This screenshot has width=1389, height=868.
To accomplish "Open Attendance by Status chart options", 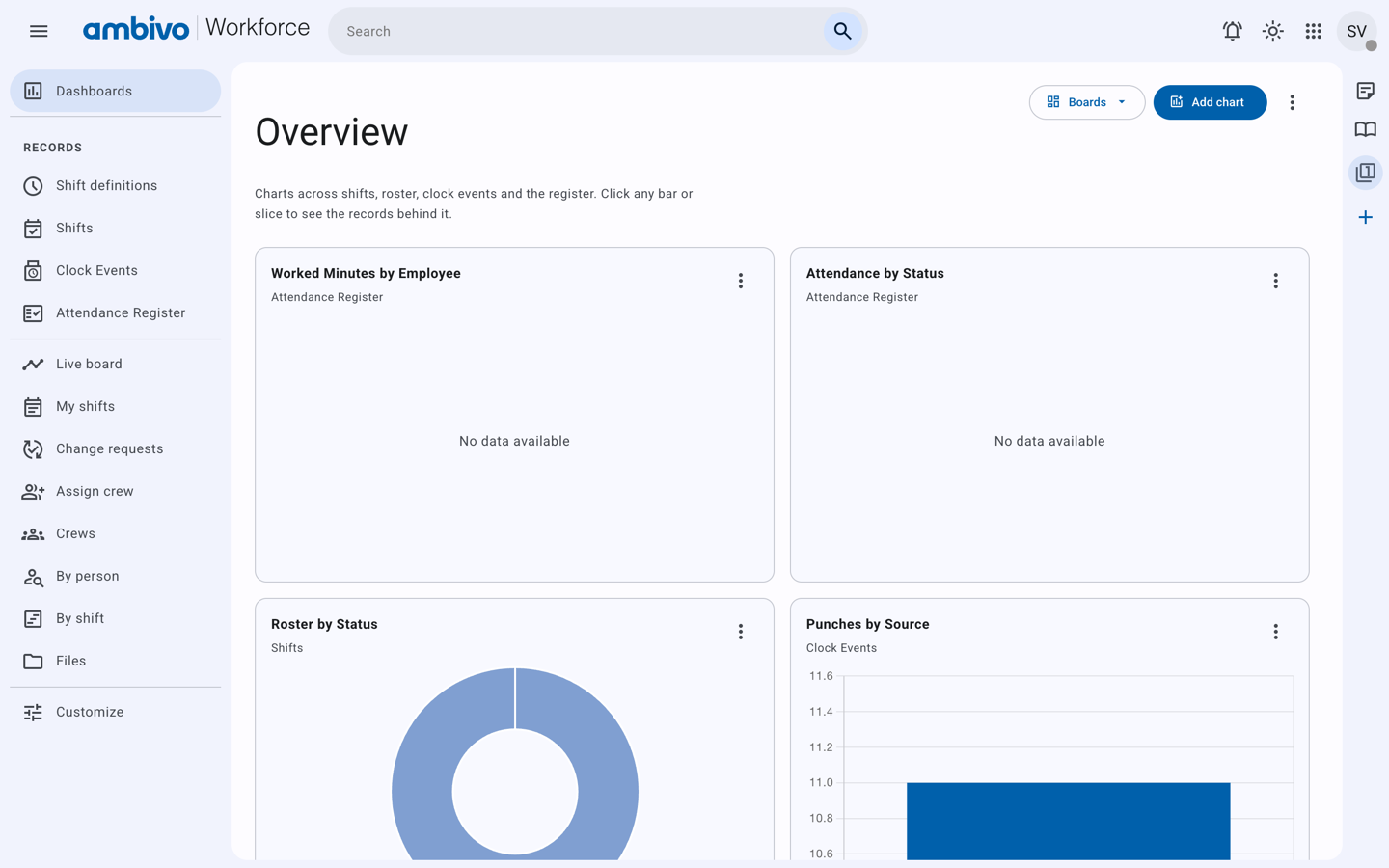I will (1275, 281).
